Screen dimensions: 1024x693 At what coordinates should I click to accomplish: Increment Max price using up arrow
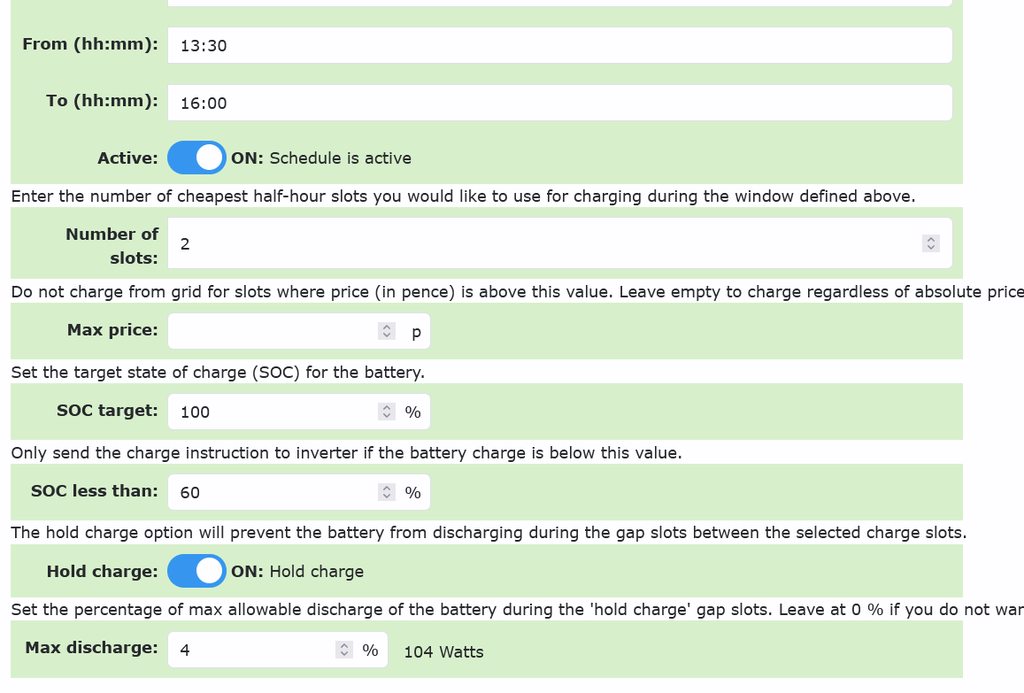(387, 327)
